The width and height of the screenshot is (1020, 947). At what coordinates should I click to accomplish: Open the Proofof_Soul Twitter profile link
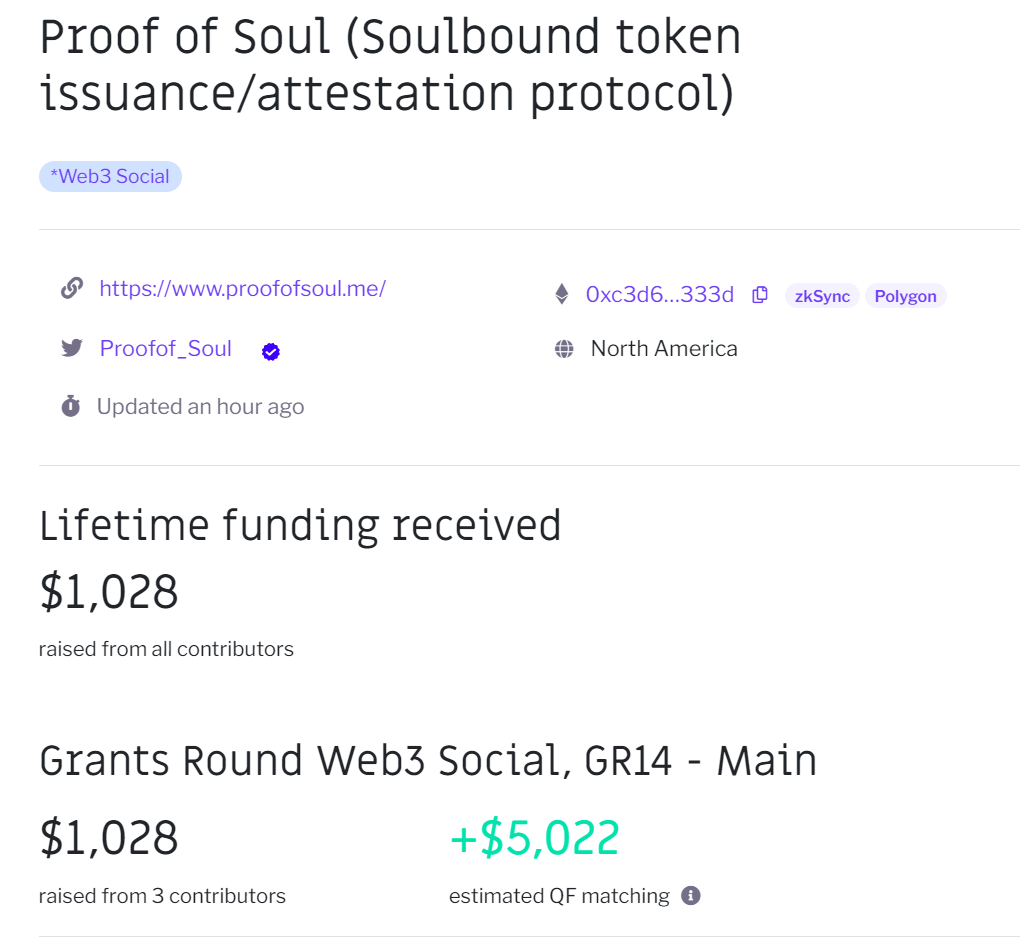click(x=166, y=349)
